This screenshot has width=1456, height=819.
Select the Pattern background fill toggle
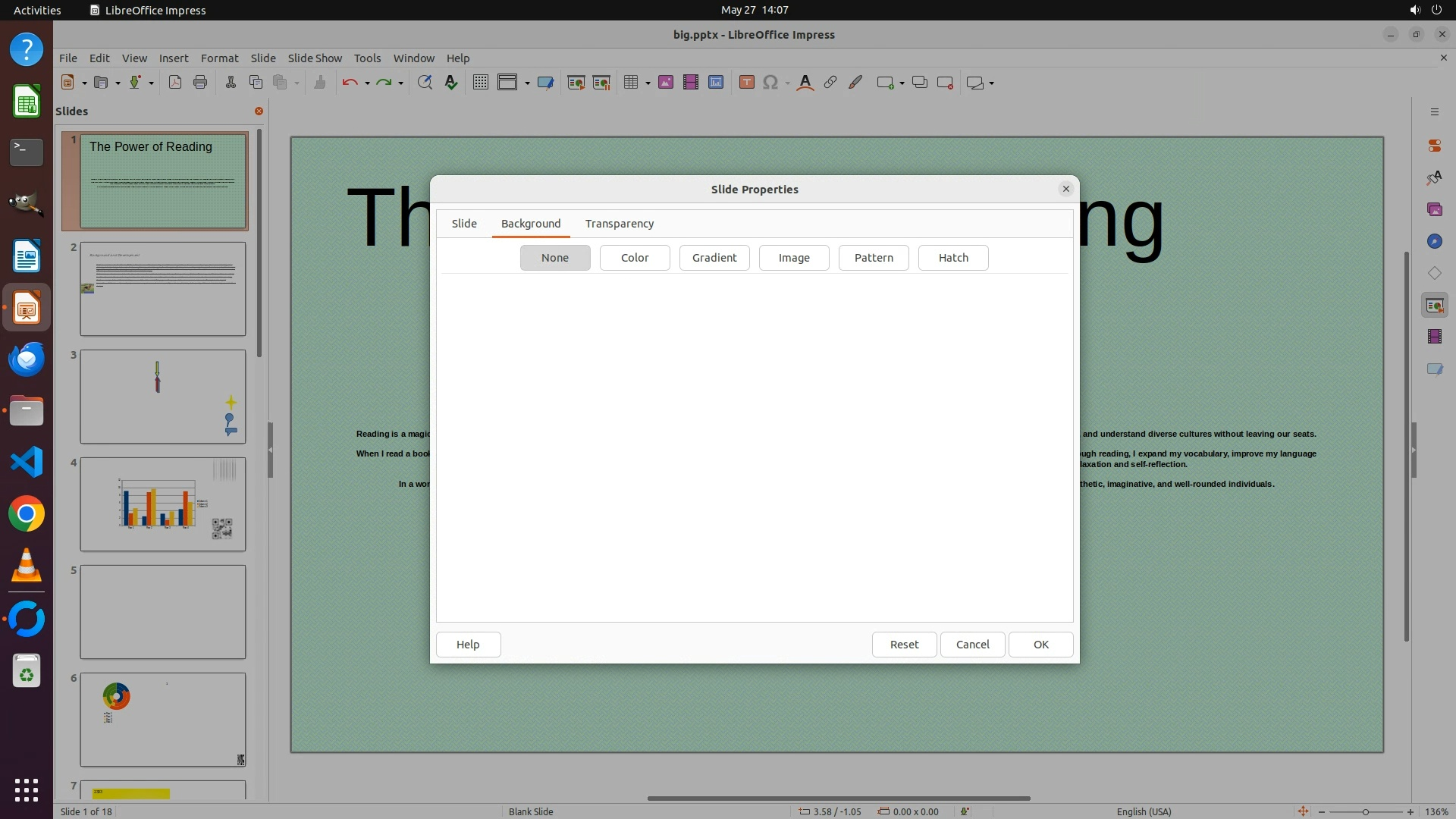[874, 258]
